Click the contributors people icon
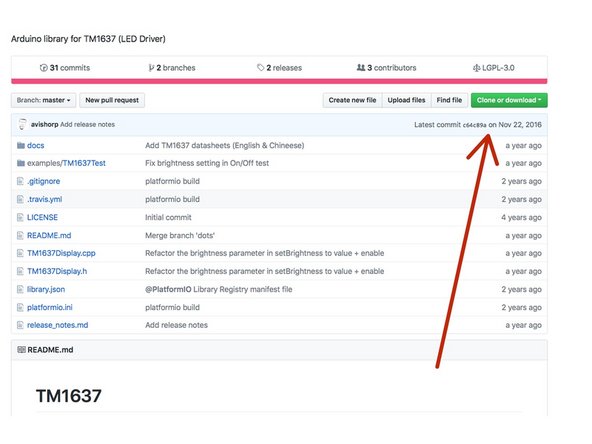 [361, 68]
